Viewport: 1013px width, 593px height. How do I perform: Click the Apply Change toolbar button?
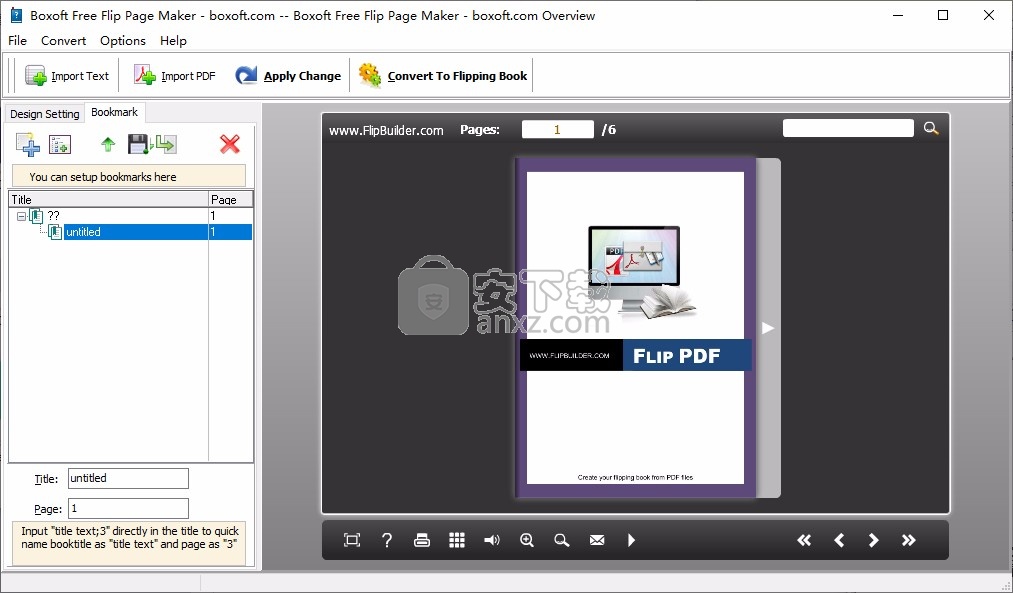(288, 76)
